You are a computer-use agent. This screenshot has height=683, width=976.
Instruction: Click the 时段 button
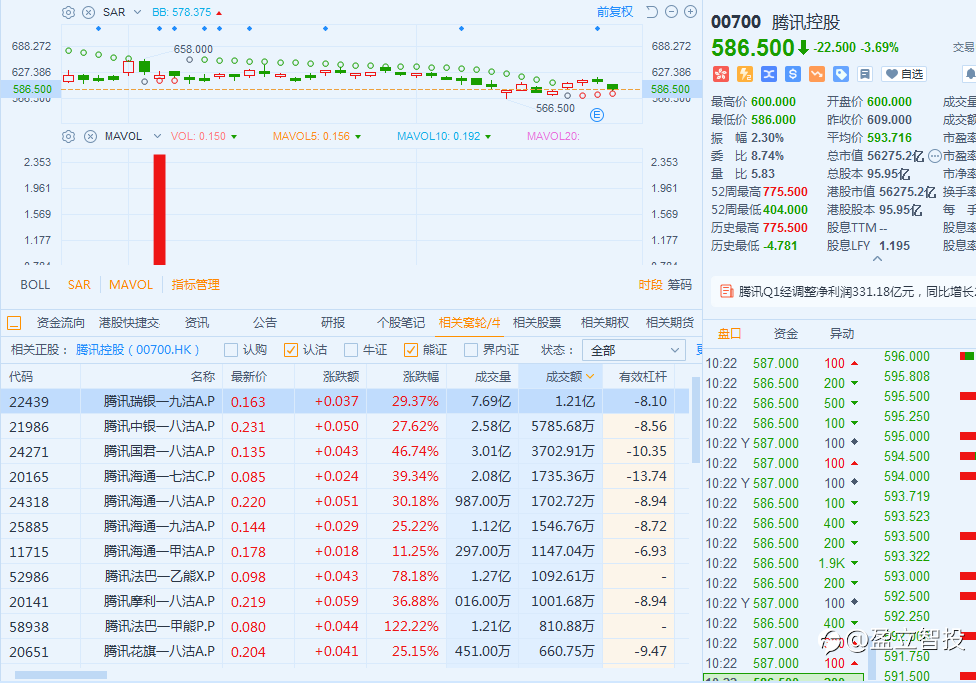click(650, 285)
